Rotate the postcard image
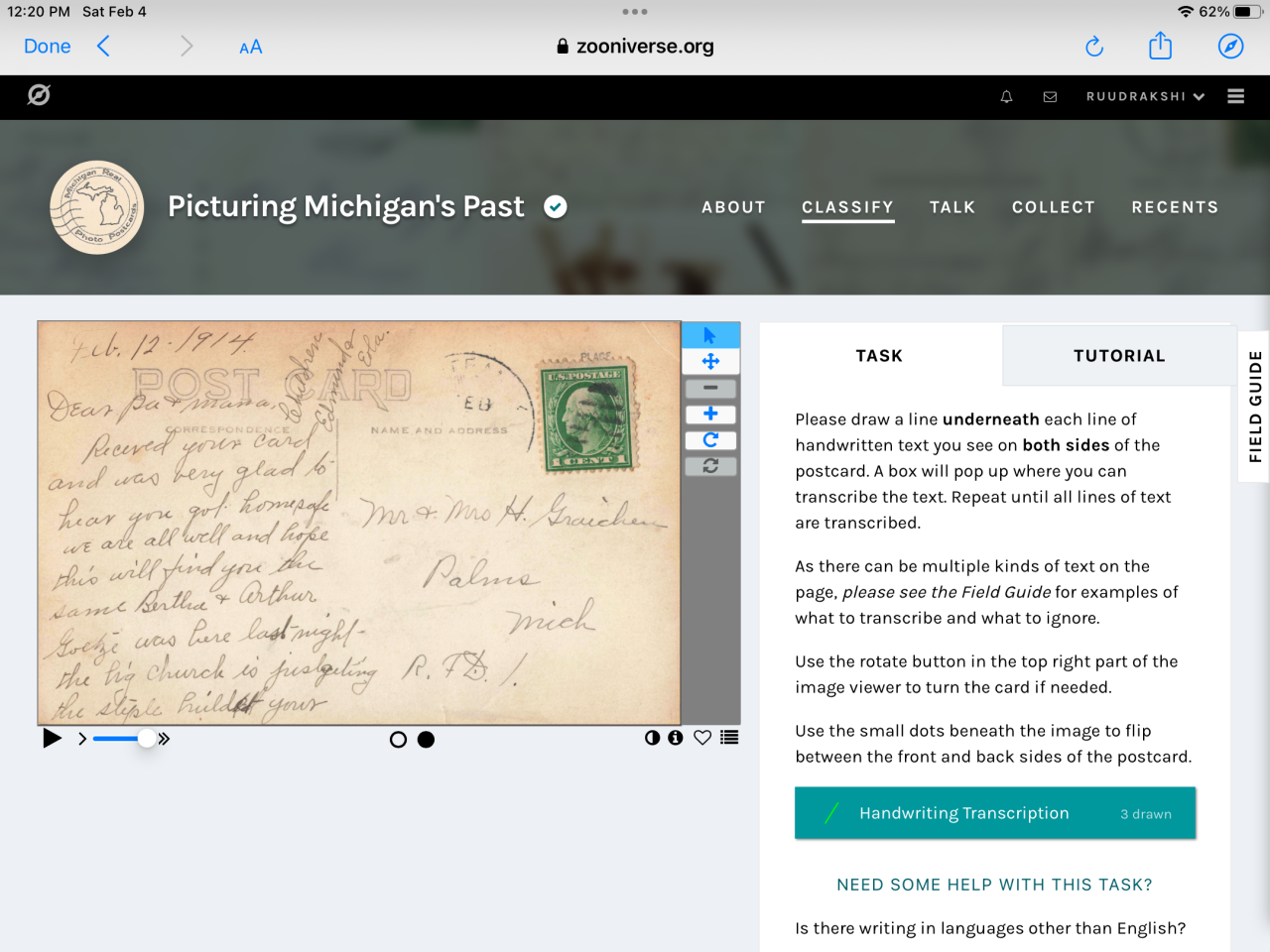 click(x=710, y=439)
